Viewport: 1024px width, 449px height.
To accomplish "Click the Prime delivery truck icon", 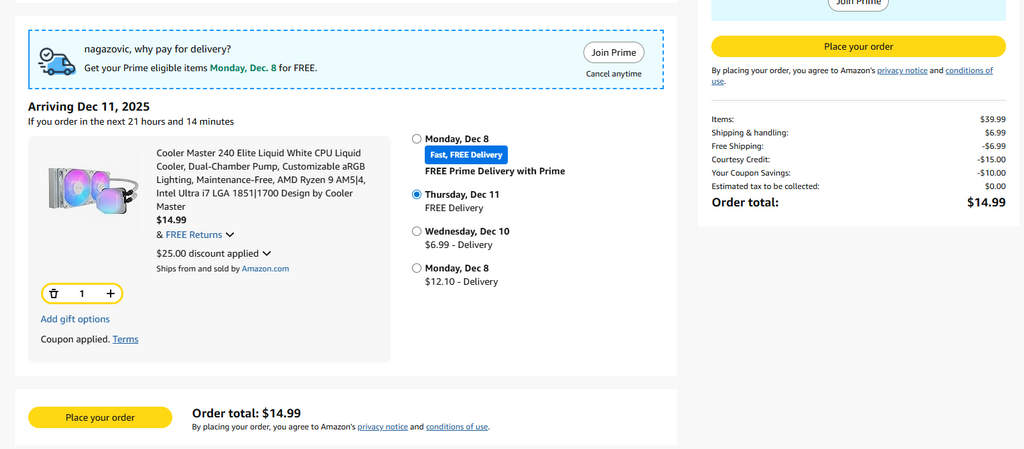I will (56, 60).
